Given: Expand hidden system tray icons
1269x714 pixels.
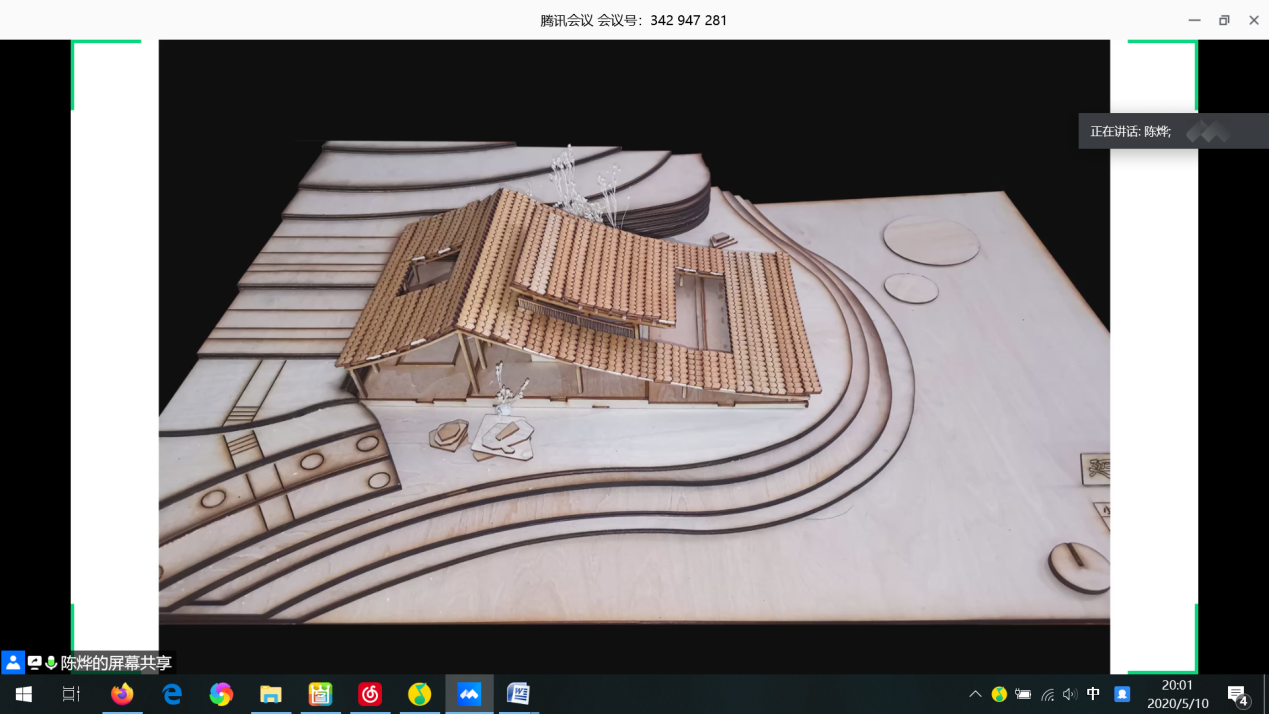Looking at the screenshot, I should pyautogui.click(x=975, y=694).
